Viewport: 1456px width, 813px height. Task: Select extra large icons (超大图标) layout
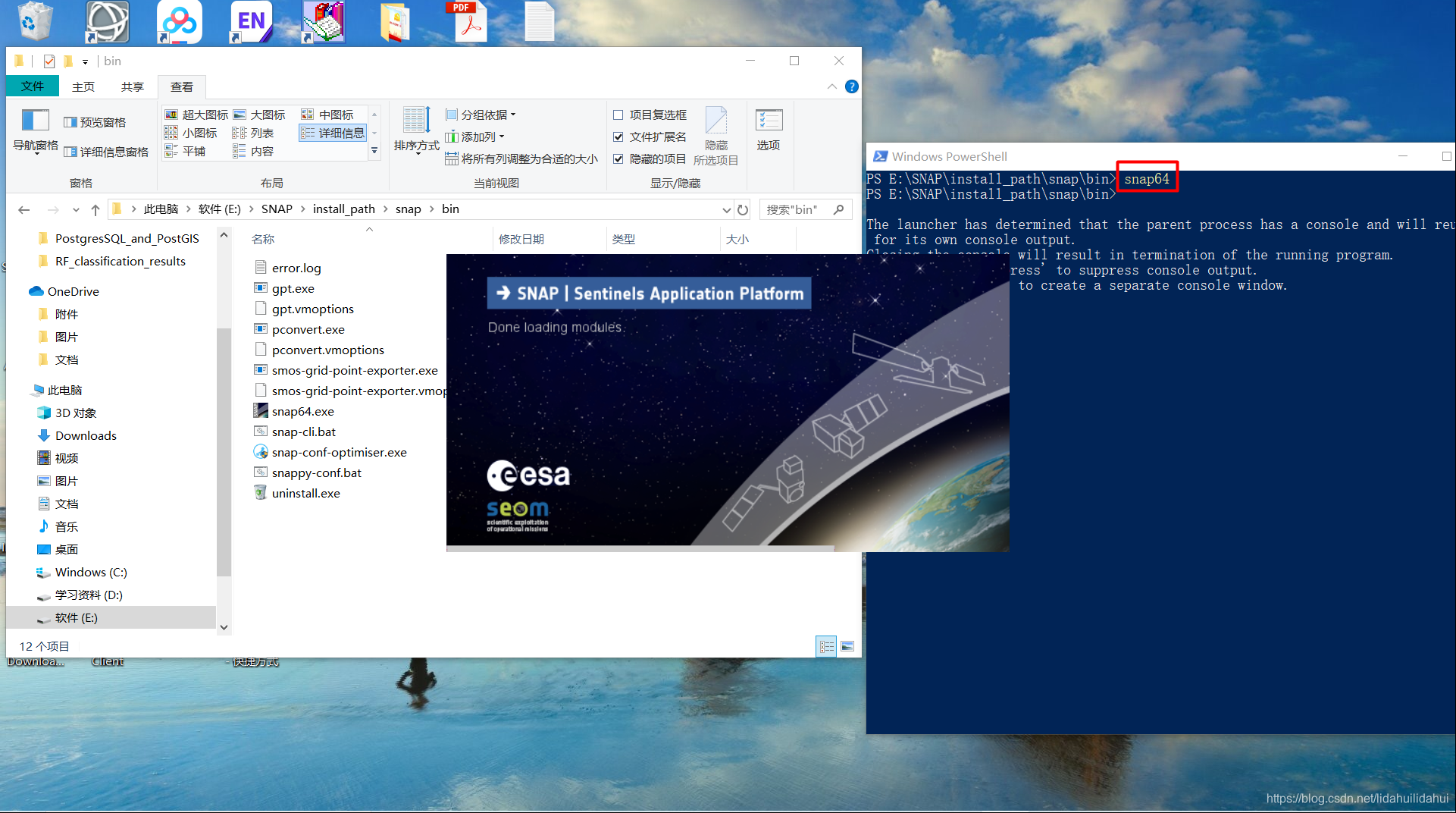click(196, 115)
